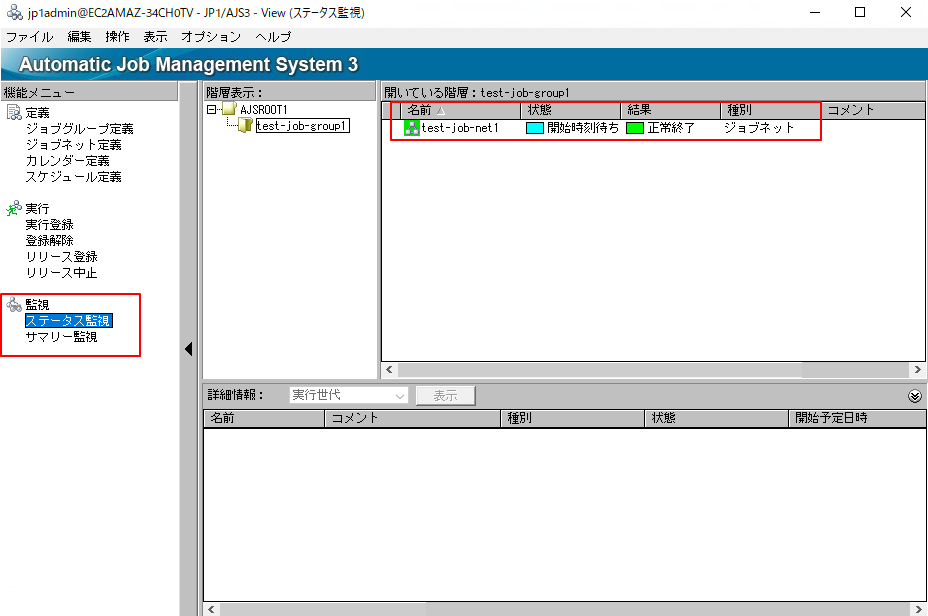Select カレンダー定義

67,160
